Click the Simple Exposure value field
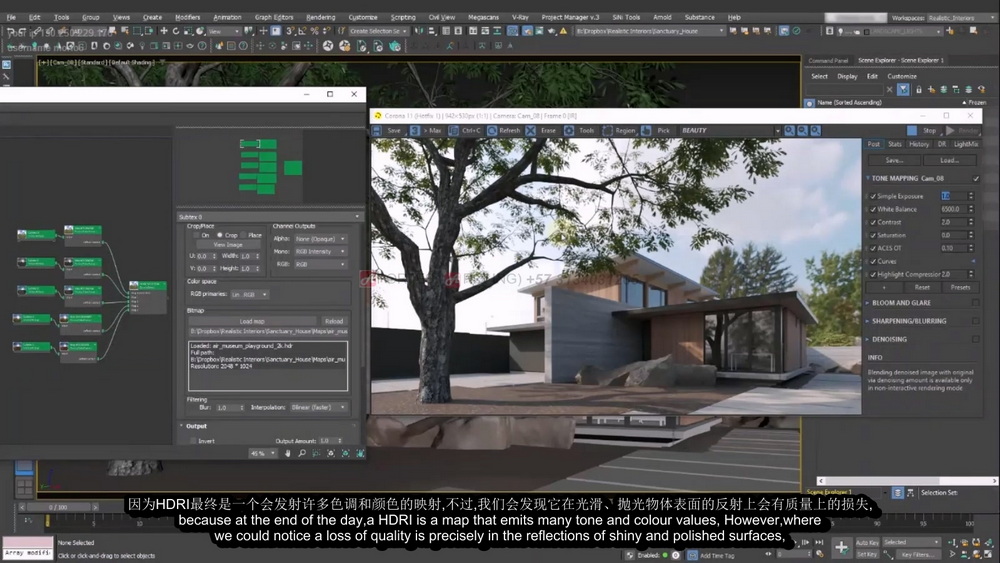 click(x=953, y=196)
